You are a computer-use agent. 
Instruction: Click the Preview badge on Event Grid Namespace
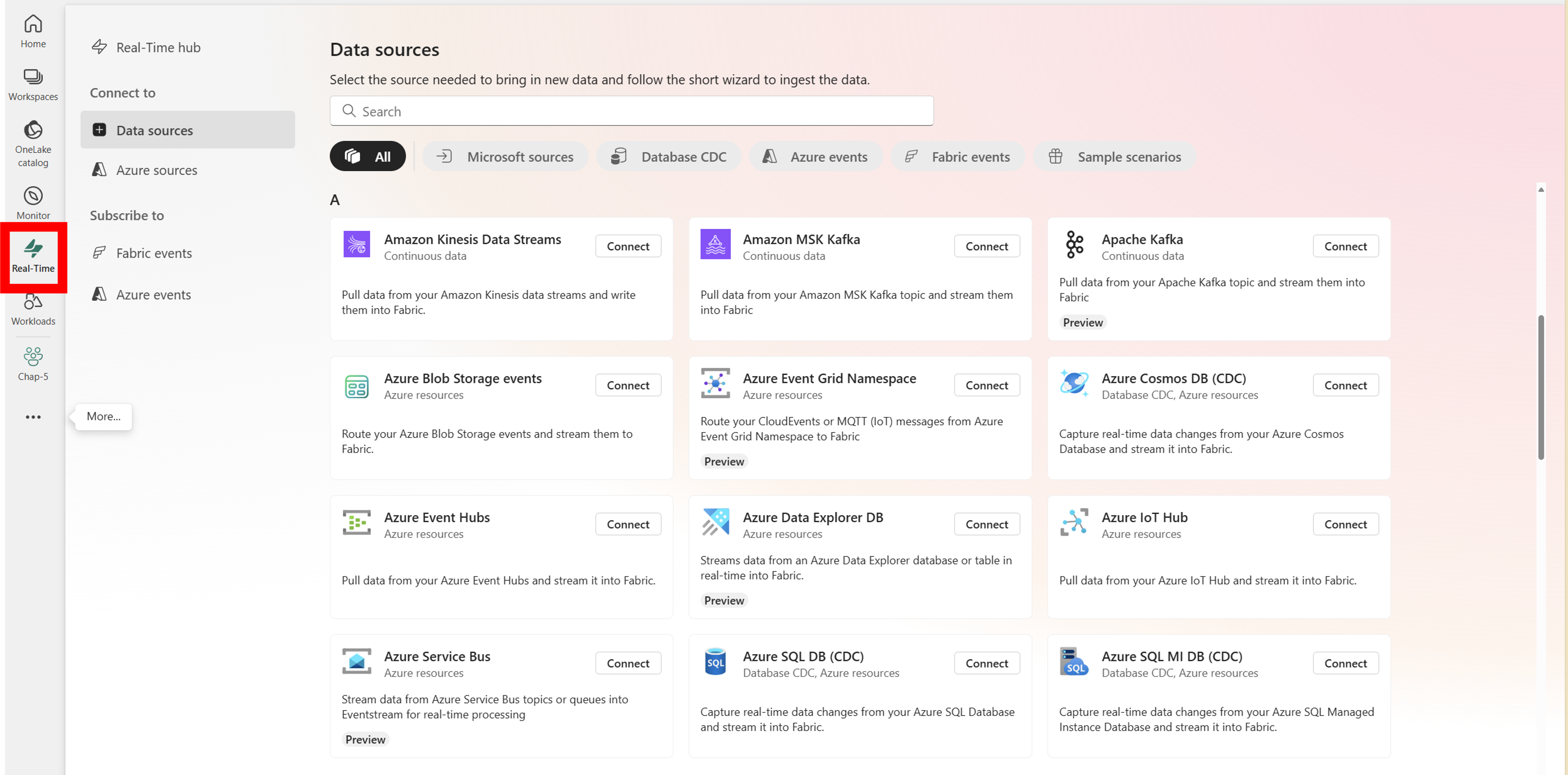(724, 461)
